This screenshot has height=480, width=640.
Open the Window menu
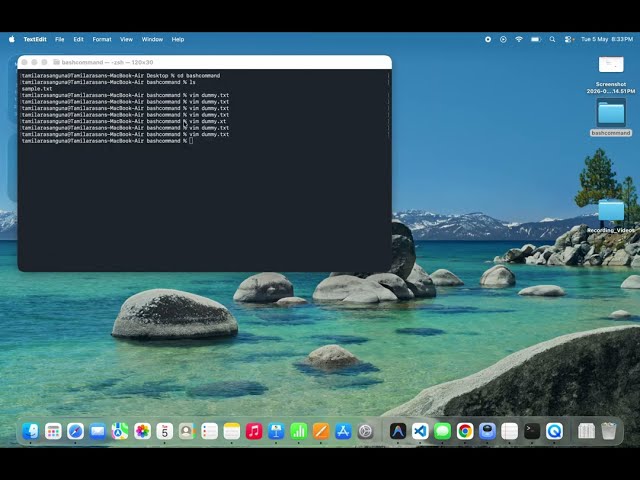click(x=152, y=39)
